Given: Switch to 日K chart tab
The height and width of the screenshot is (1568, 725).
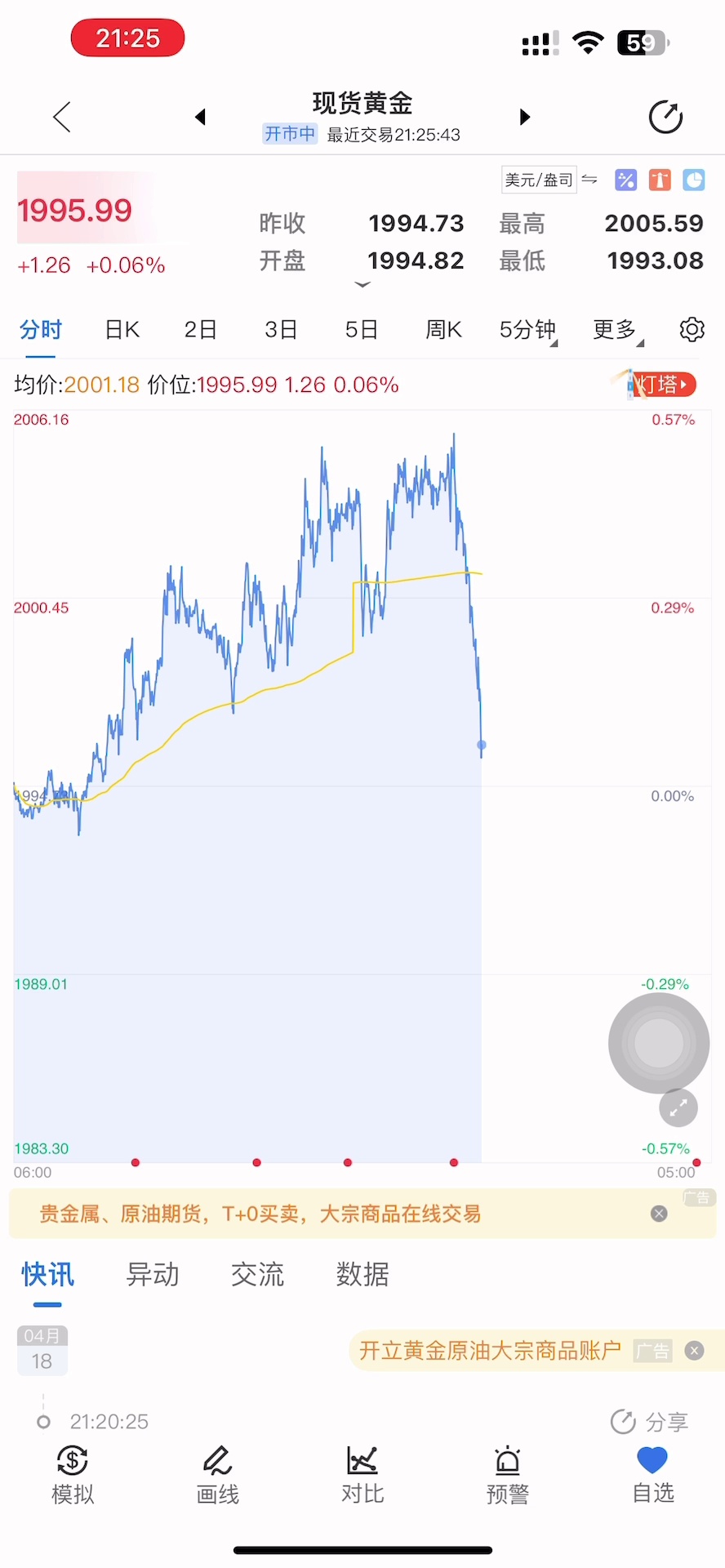Looking at the screenshot, I should pos(122,330).
